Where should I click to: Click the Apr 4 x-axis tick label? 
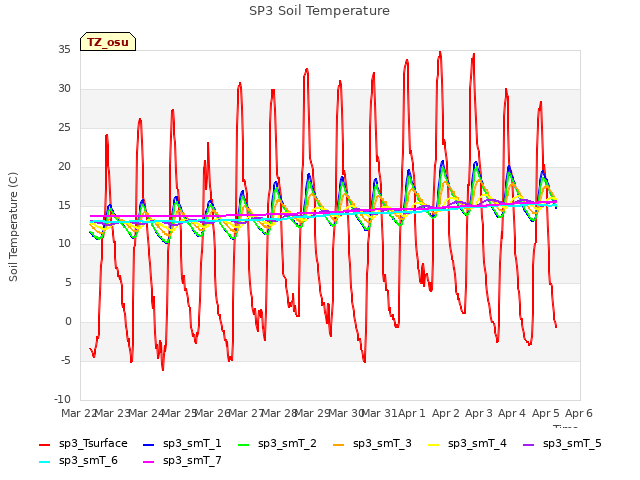(512, 413)
